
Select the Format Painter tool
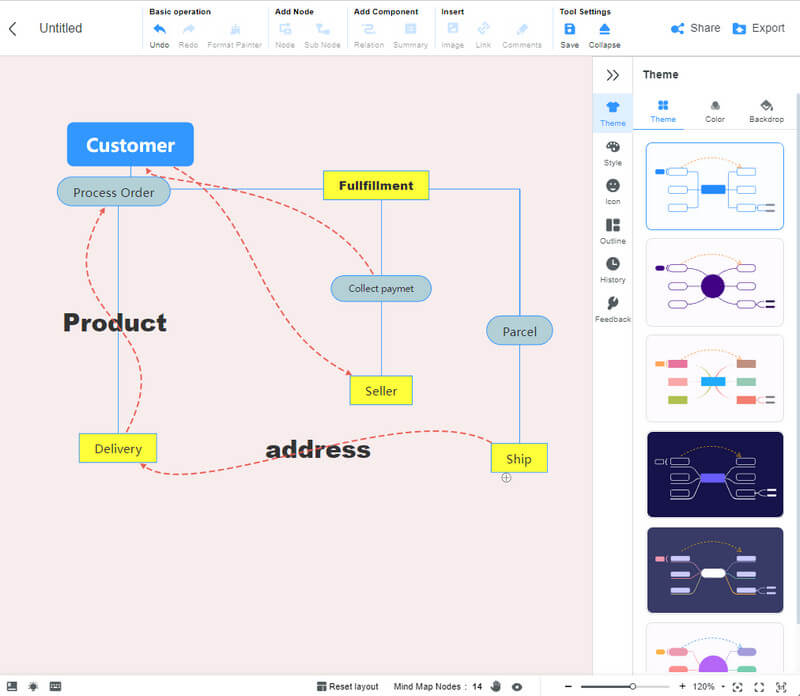tap(234, 32)
